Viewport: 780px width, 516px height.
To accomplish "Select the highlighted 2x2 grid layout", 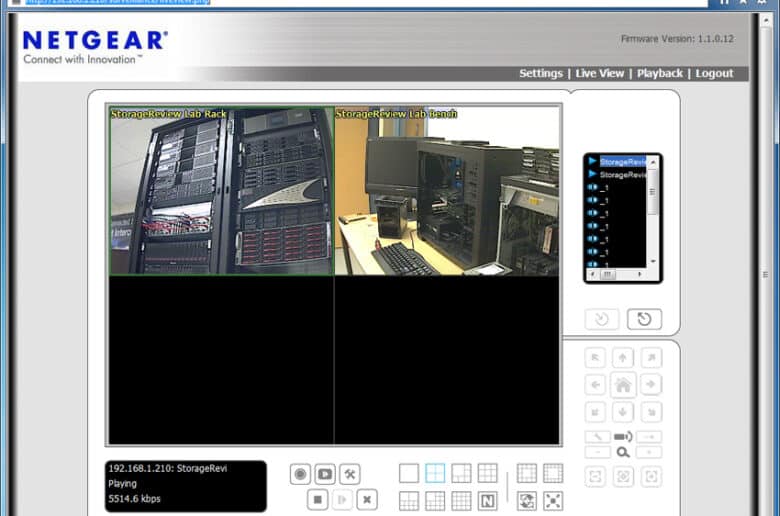I will click(435, 473).
